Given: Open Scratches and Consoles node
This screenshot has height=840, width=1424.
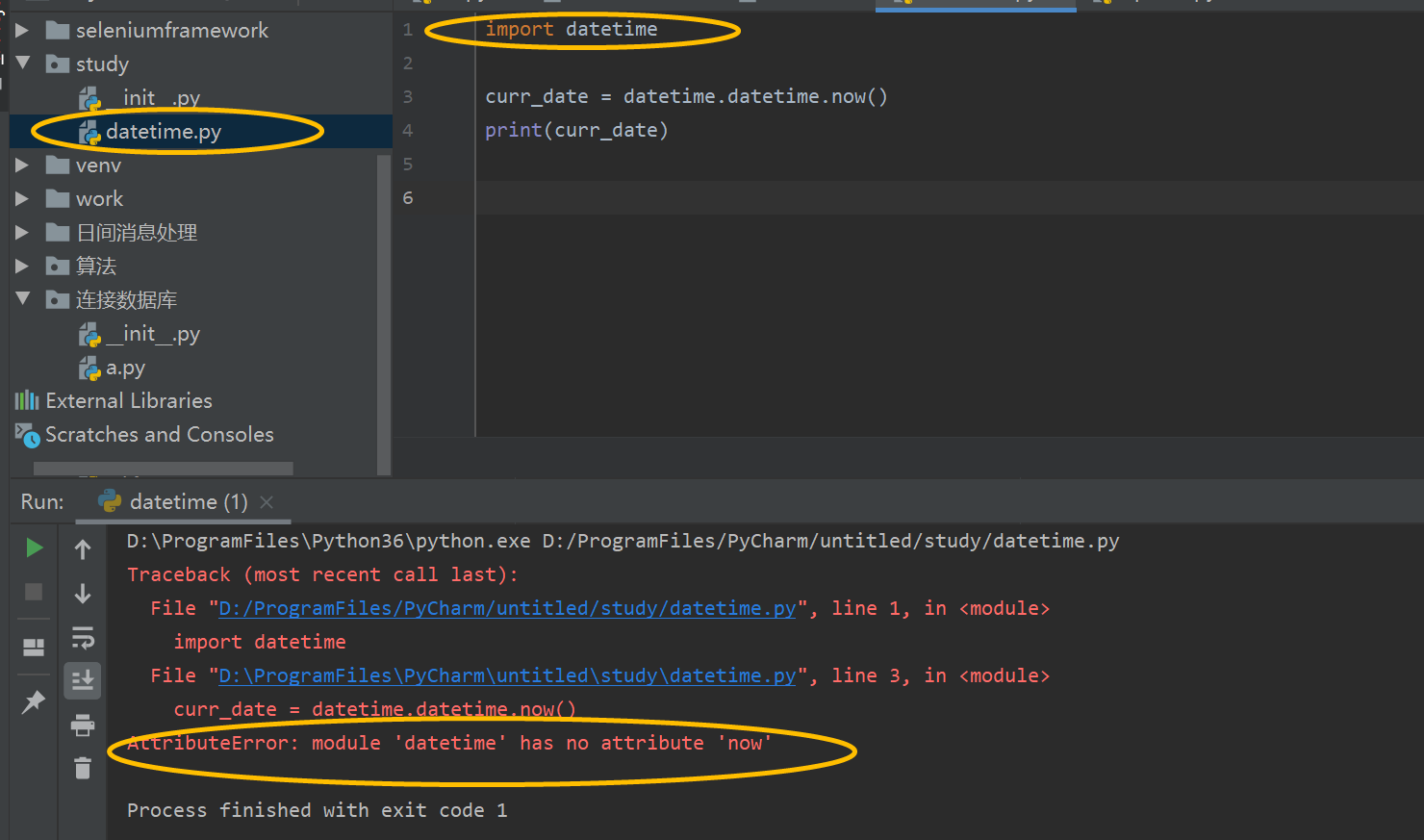Looking at the screenshot, I should click(x=160, y=435).
